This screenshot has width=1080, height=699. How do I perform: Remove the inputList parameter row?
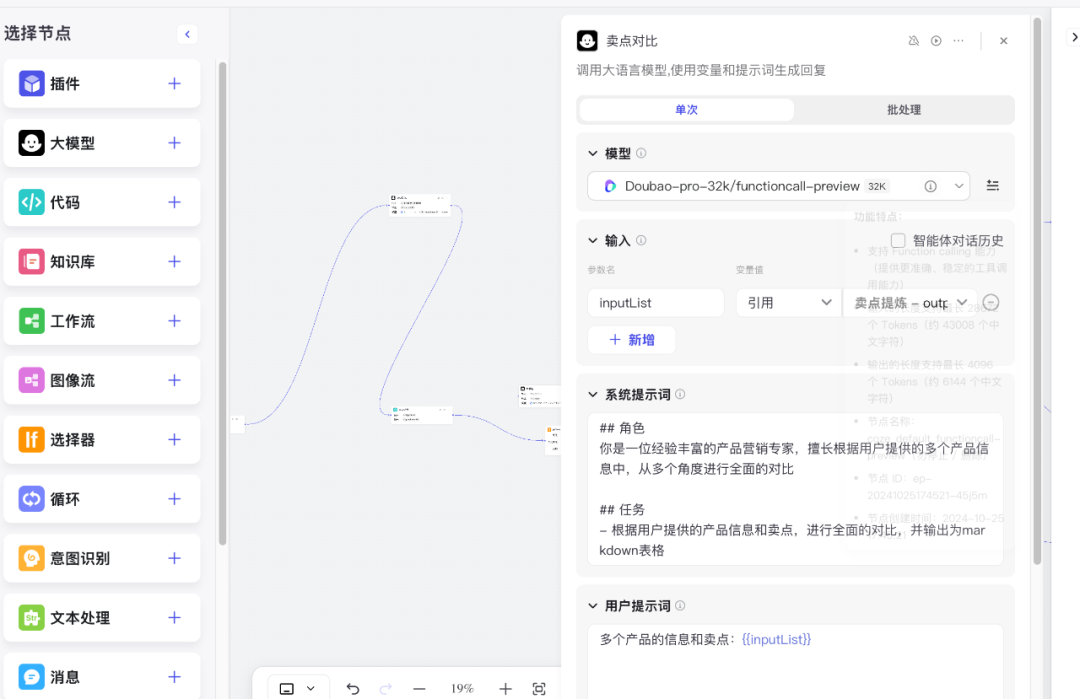tap(990, 302)
